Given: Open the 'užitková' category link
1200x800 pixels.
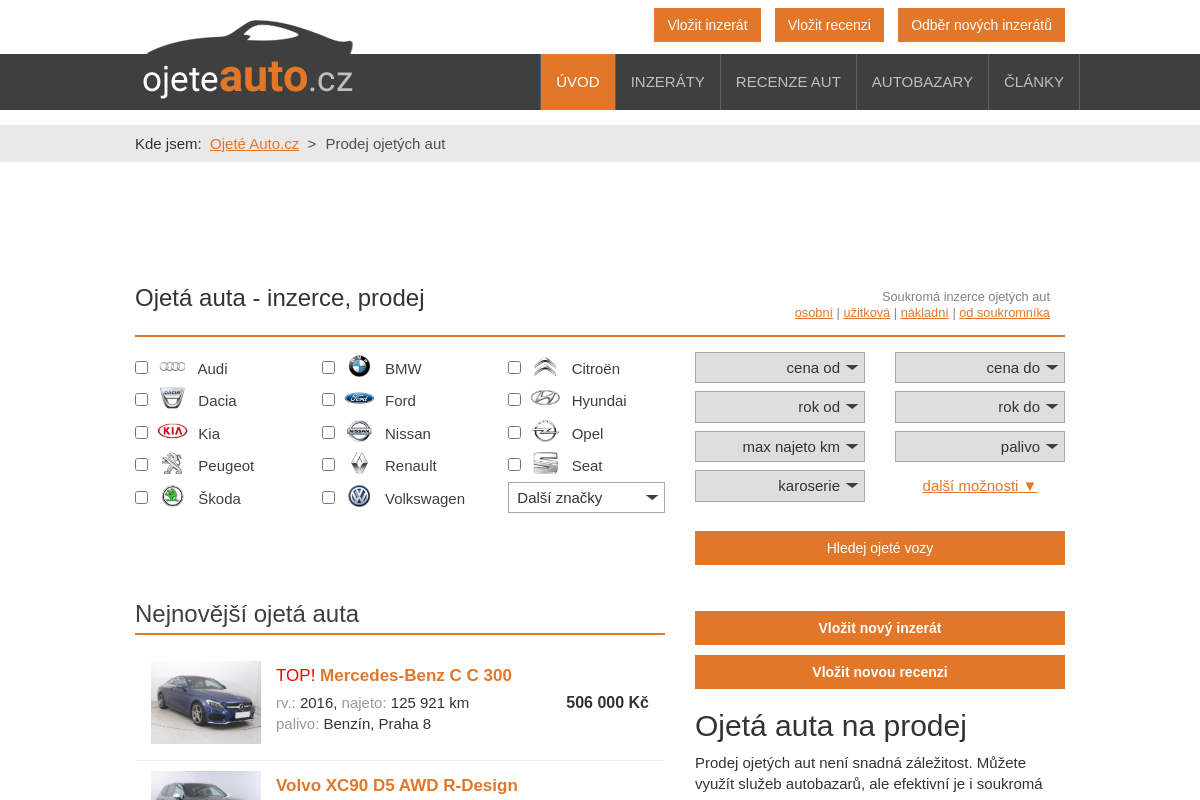Looking at the screenshot, I should pyautogui.click(x=866, y=313).
